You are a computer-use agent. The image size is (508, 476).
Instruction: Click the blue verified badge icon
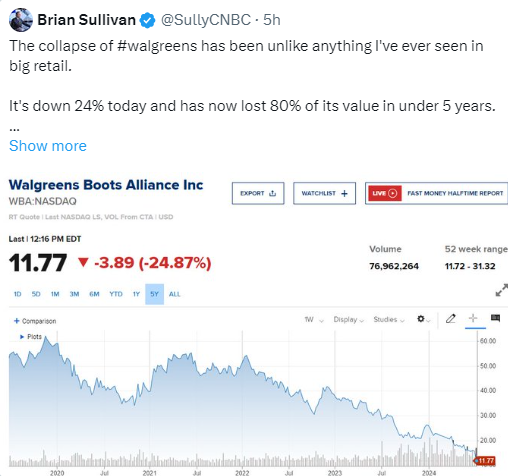pyautogui.click(x=147, y=20)
